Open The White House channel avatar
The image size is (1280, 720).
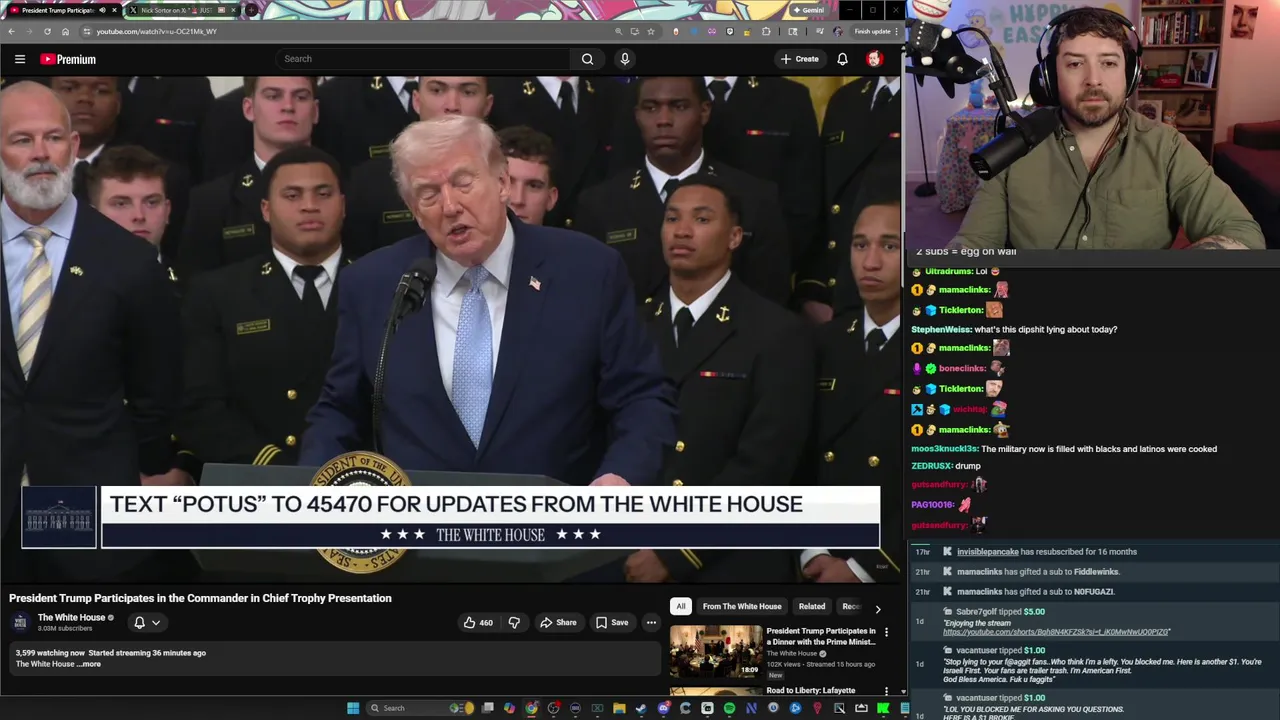[x=20, y=622]
